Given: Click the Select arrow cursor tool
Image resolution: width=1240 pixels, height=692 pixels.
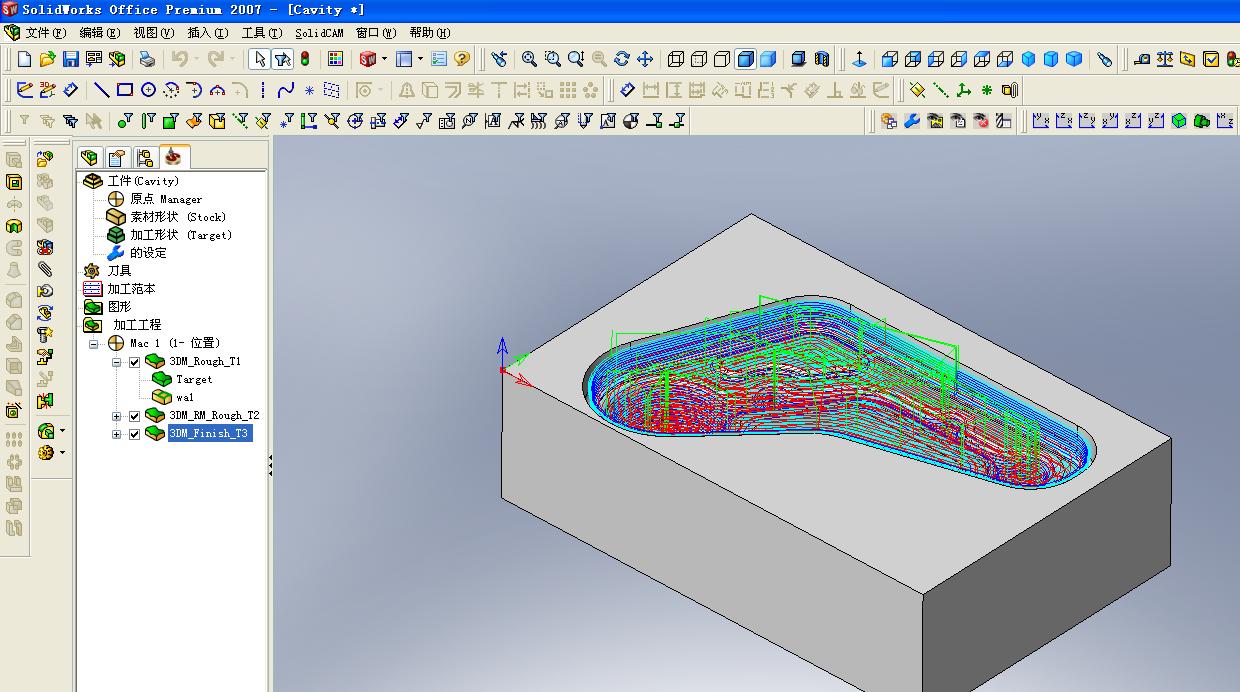Looking at the screenshot, I should pyautogui.click(x=259, y=59).
